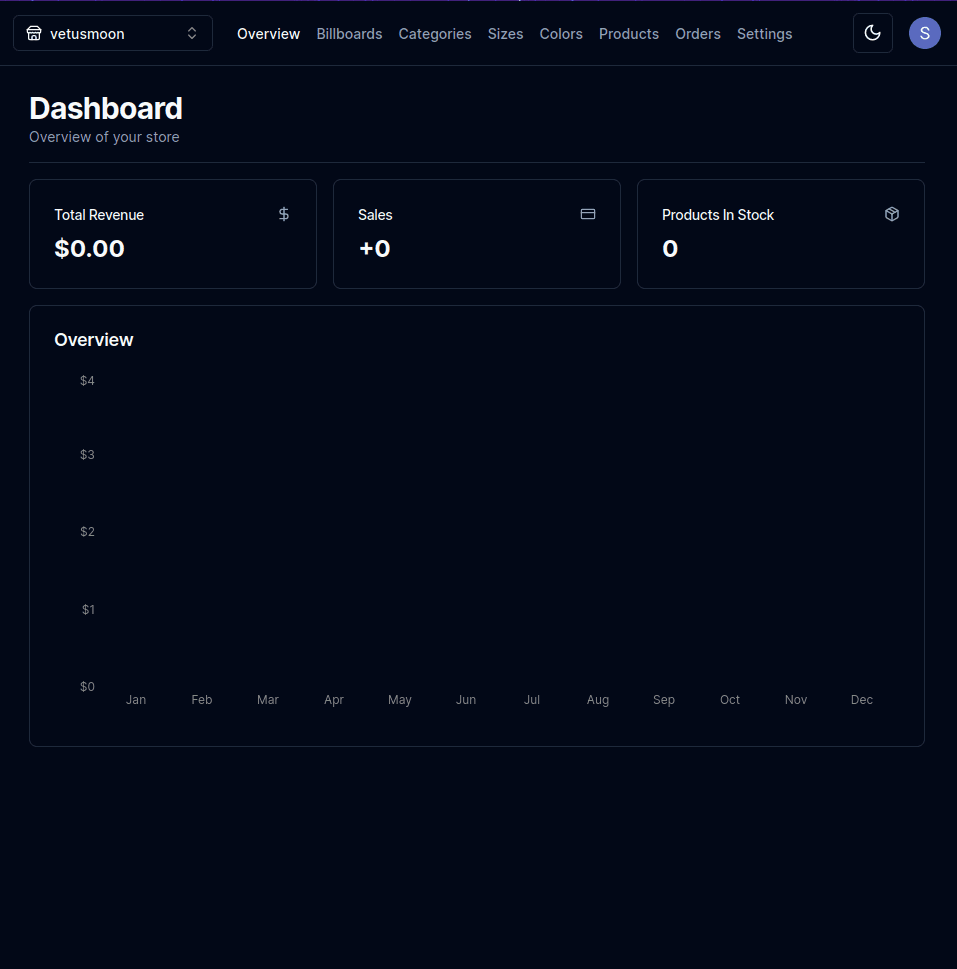Open the Categories page
This screenshot has height=969, width=957.
tap(435, 34)
